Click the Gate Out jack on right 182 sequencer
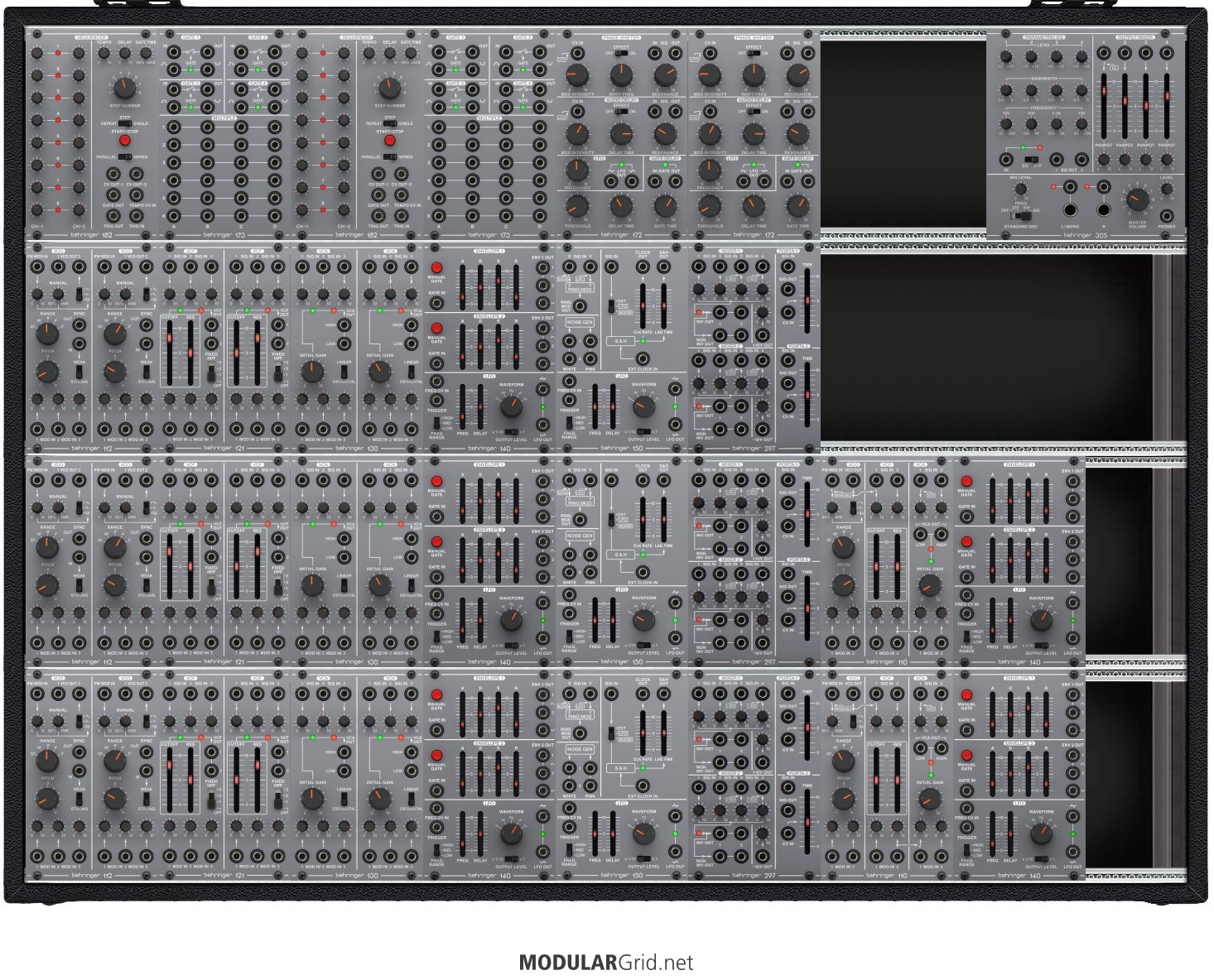Screen dimensions: 1214x980 click(x=379, y=196)
